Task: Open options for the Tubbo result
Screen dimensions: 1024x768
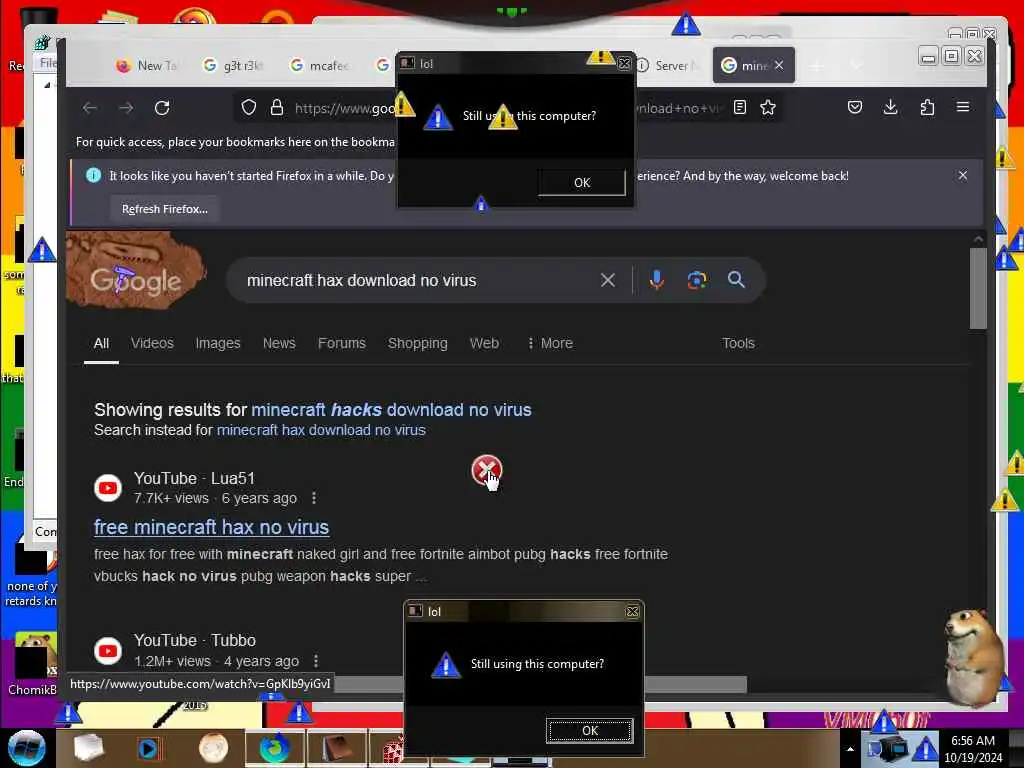Action: (316, 661)
